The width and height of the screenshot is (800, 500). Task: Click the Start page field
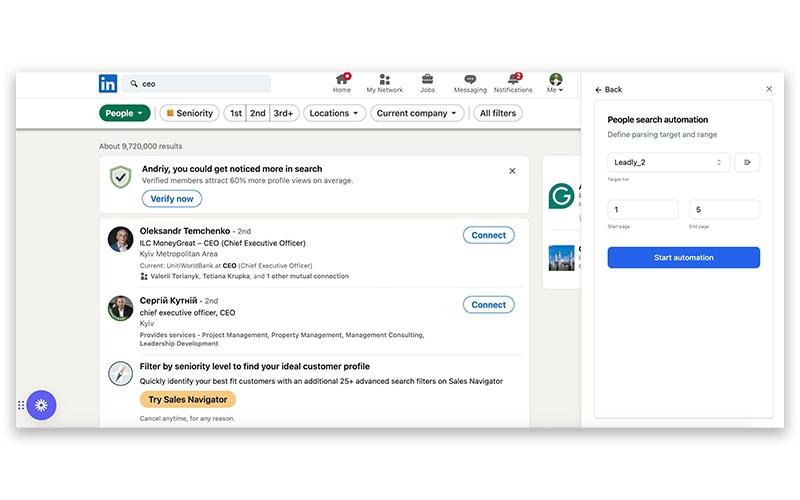click(x=643, y=210)
